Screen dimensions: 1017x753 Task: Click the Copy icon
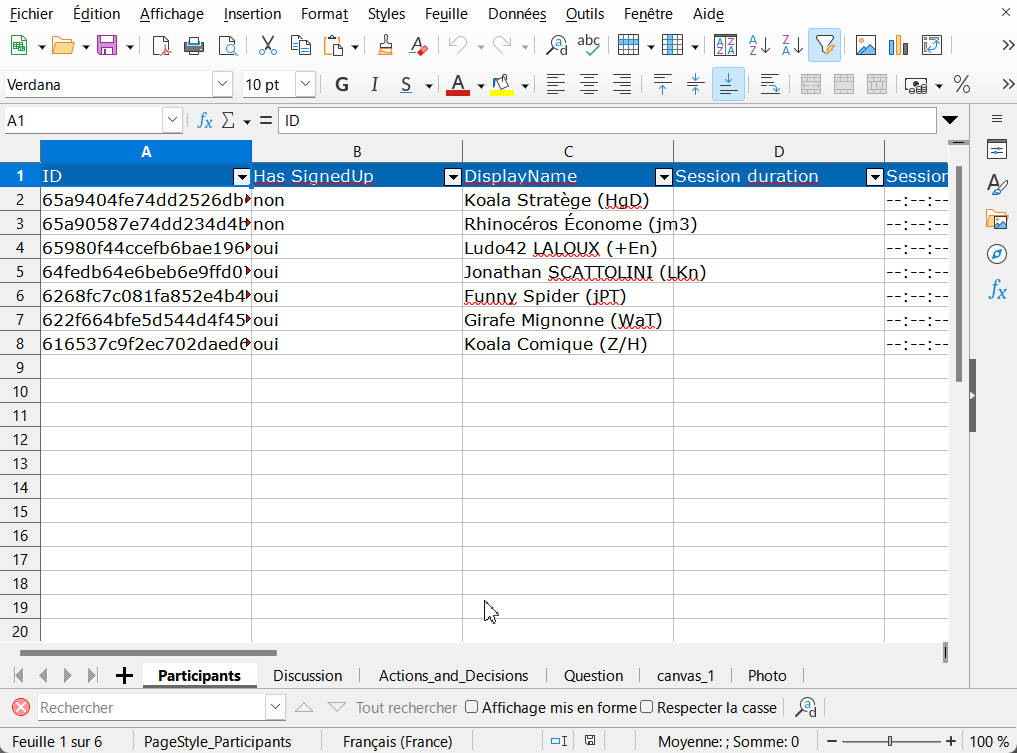point(300,45)
